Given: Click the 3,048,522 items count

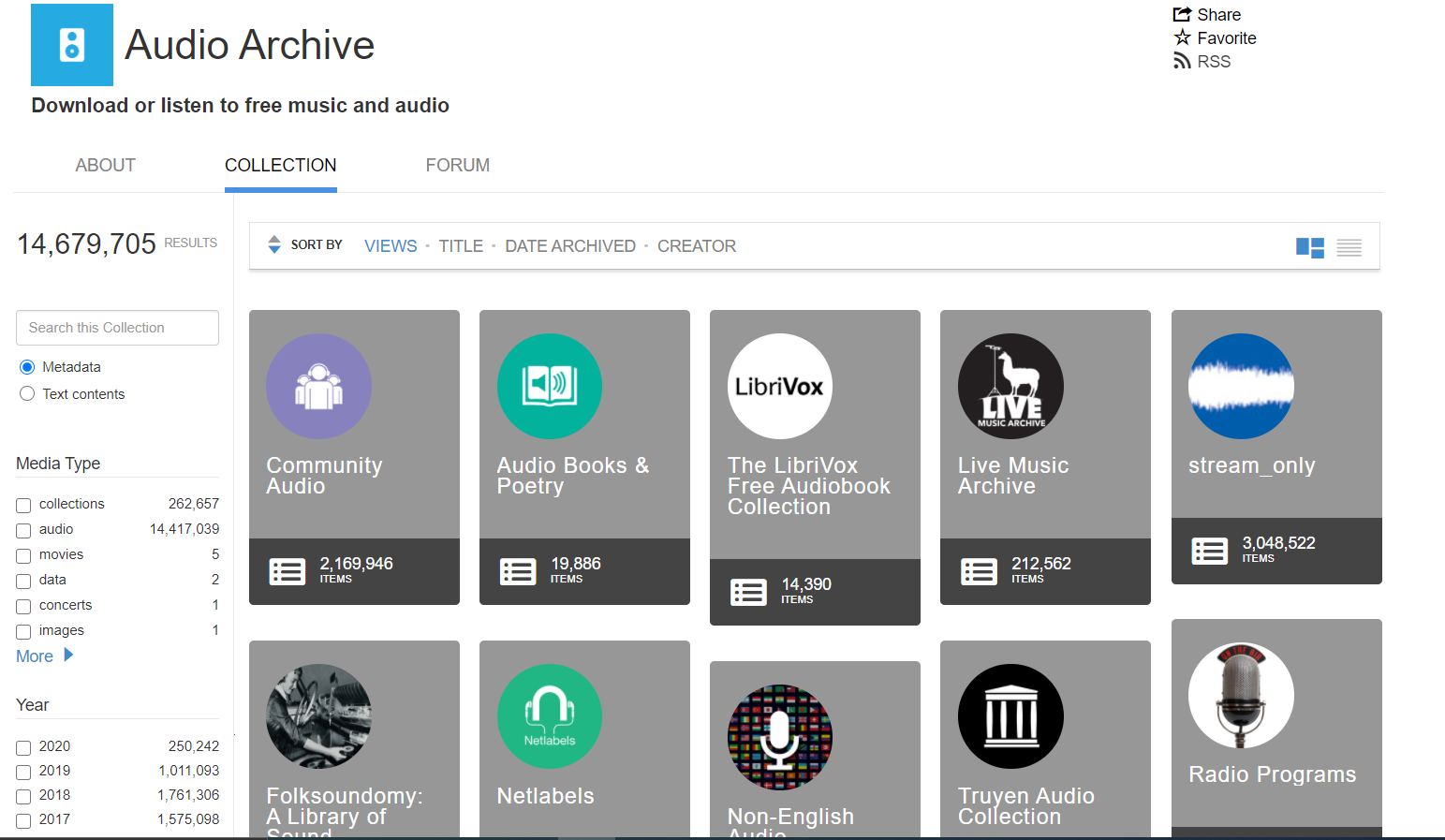Looking at the screenshot, I should point(1278,543).
